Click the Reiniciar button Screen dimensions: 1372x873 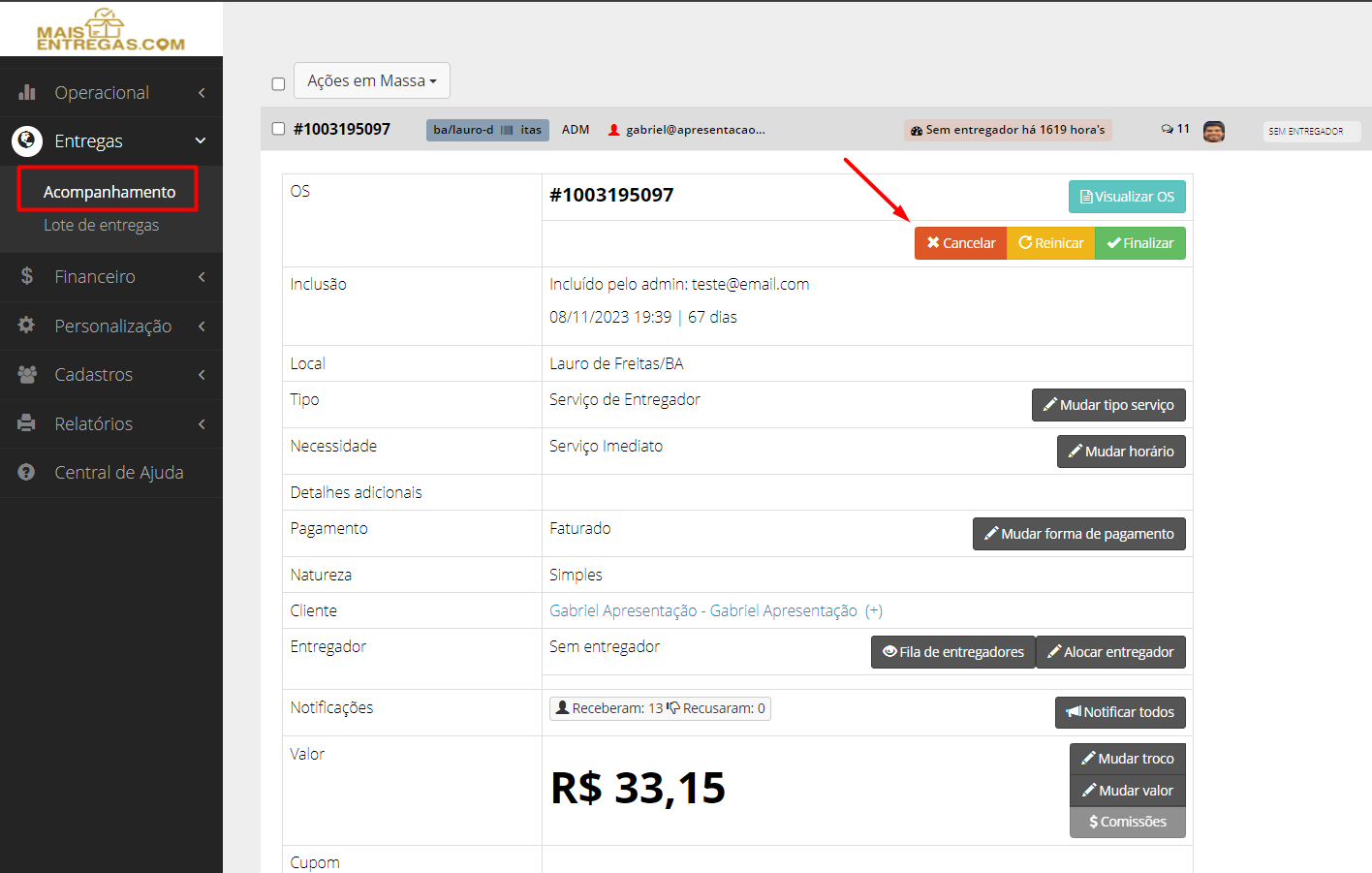tap(1050, 243)
